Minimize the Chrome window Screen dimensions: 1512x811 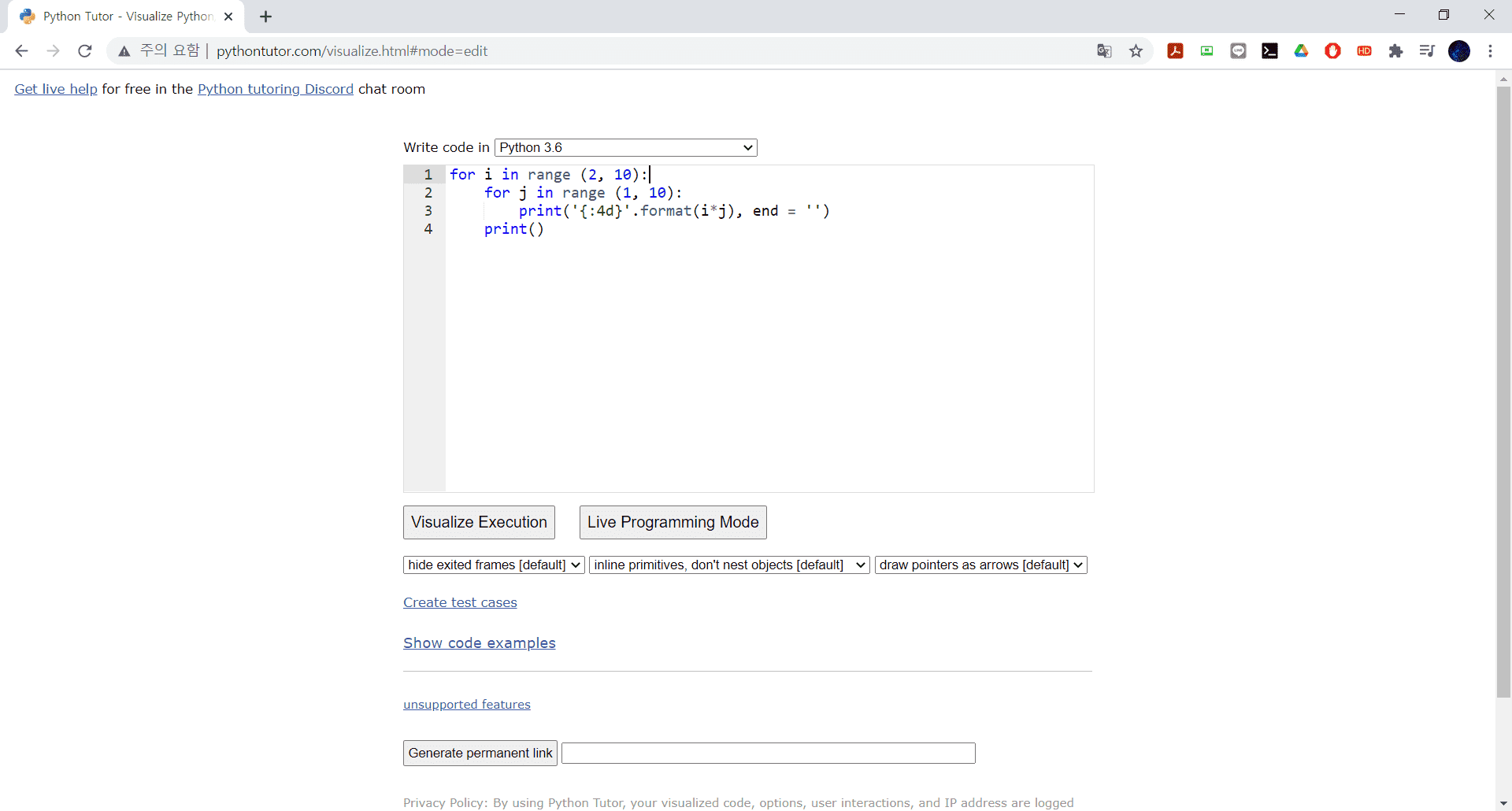pyautogui.click(x=1399, y=15)
